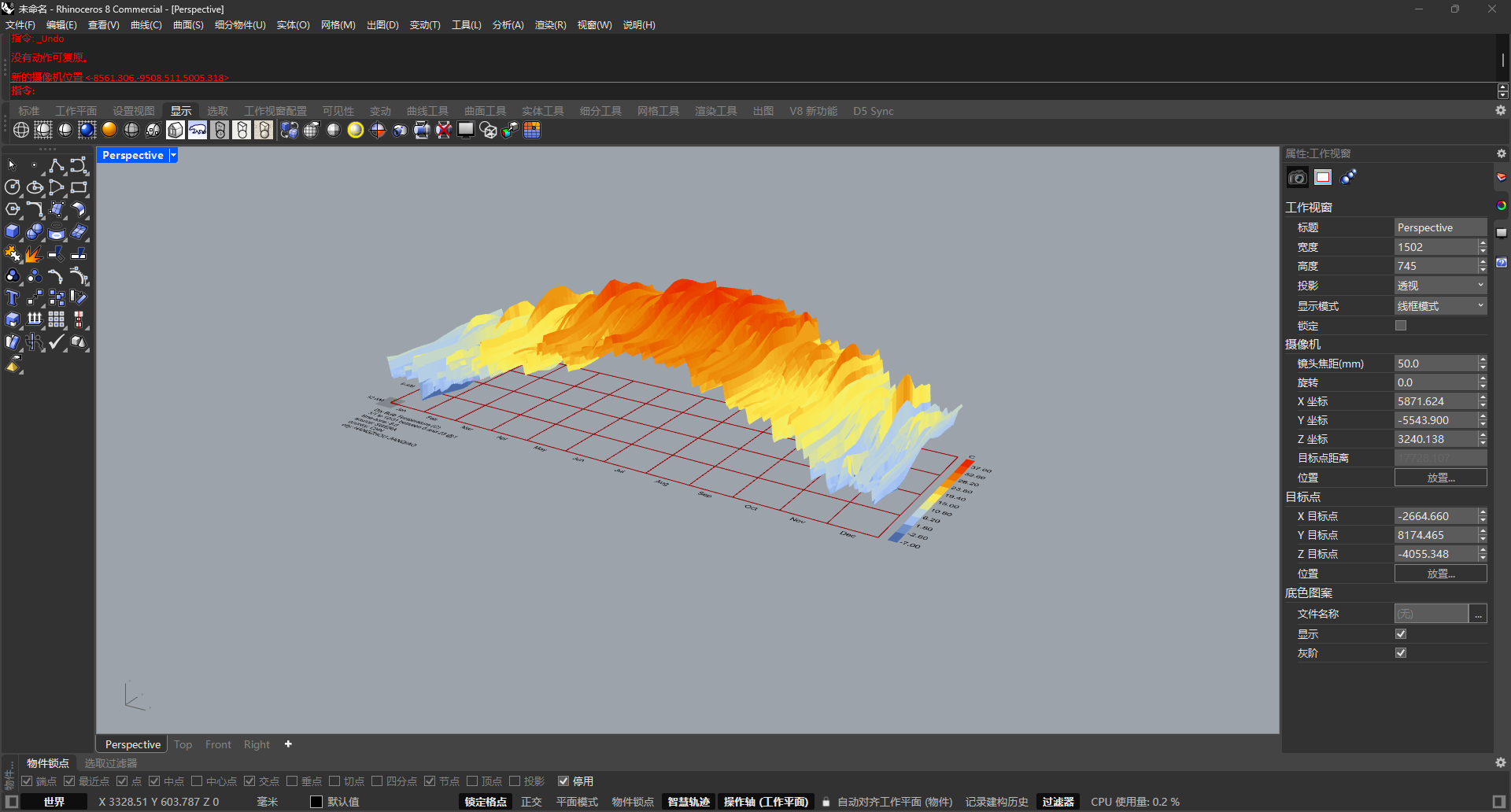Viewport: 1511px width, 812px height.
Task: Check the 锁定 lock viewport checkbox
Action: [x=1401, y=325]
